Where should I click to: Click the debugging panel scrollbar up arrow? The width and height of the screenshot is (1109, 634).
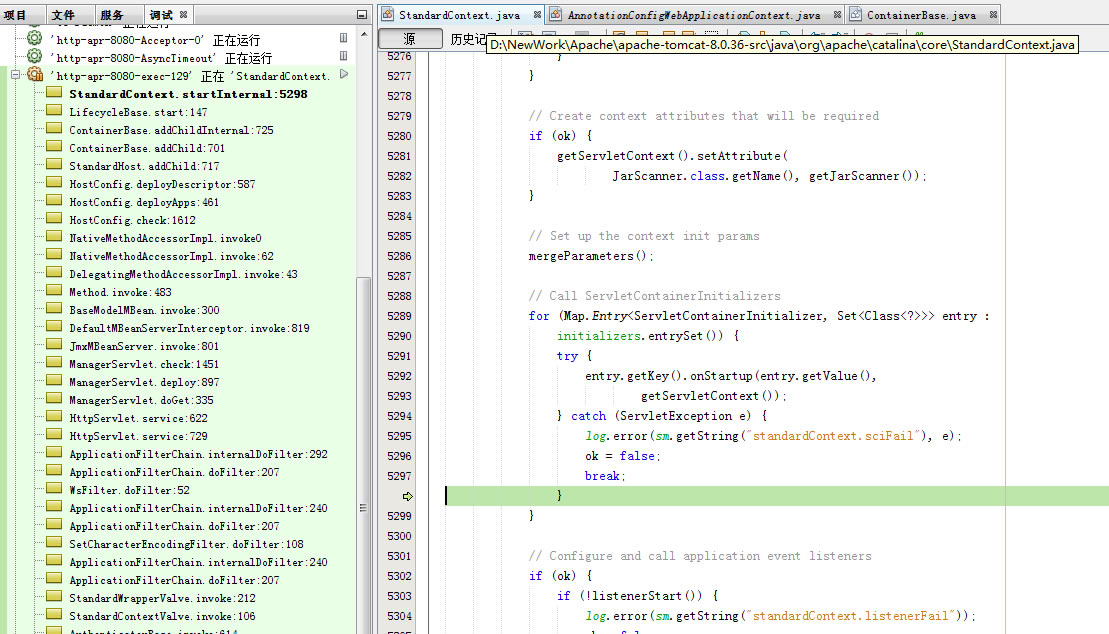click(x=364, y=34)
